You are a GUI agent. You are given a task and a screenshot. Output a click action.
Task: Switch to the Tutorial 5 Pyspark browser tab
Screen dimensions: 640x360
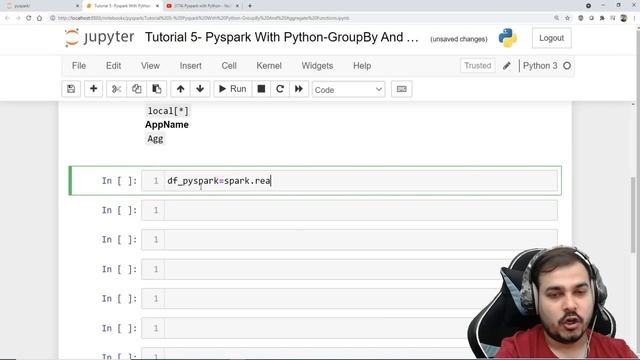coord(122,6)
